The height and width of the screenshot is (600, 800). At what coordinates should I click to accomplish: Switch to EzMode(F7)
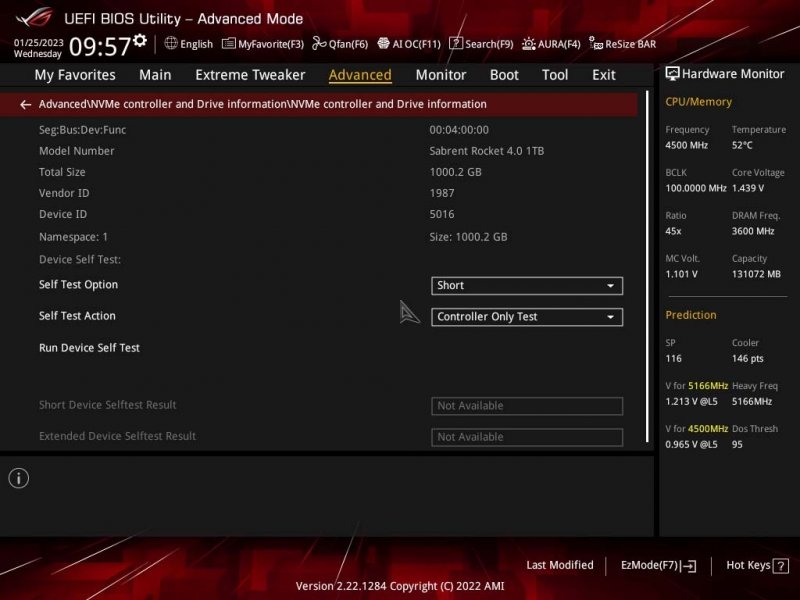658,566
